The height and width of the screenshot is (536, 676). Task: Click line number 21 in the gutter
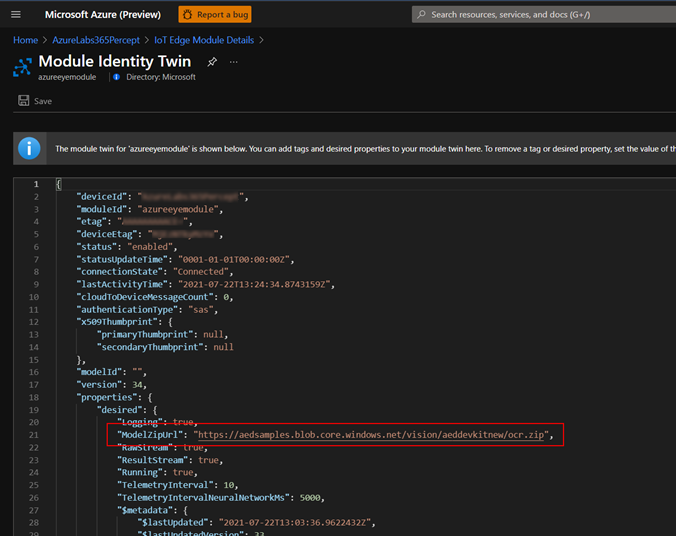34,435
